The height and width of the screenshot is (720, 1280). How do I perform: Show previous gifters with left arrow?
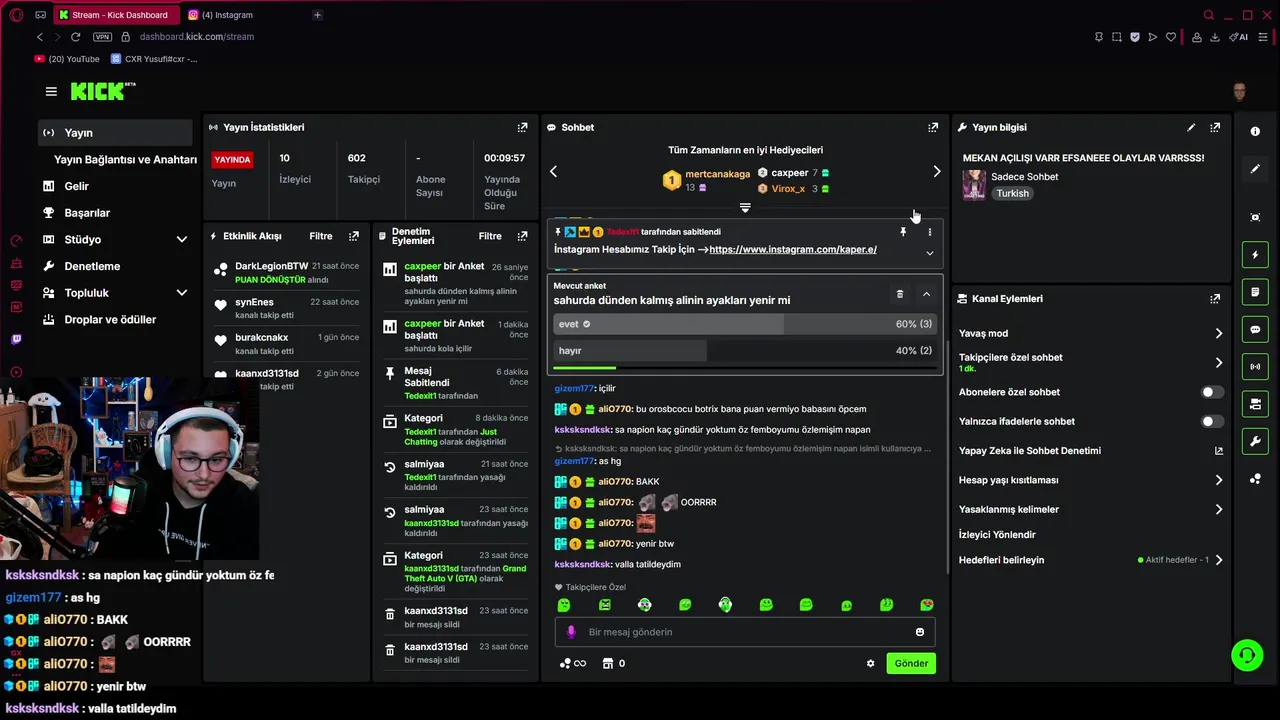tap(553, 172)
